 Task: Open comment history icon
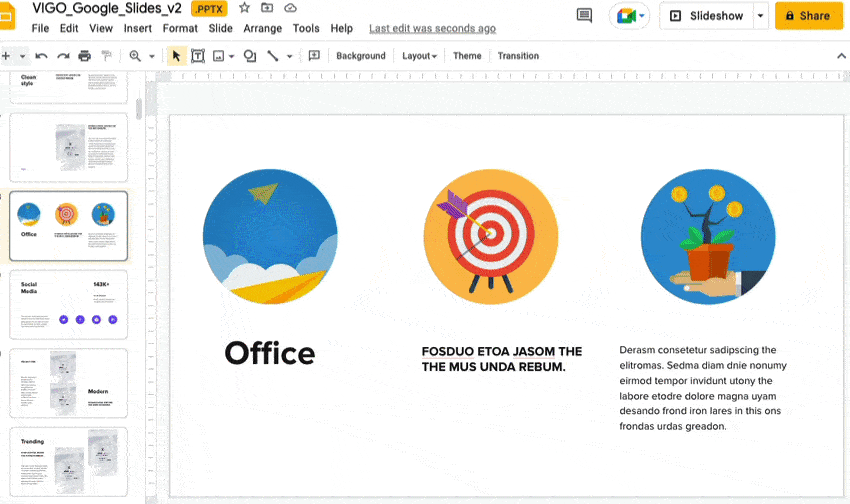[585, 16]
